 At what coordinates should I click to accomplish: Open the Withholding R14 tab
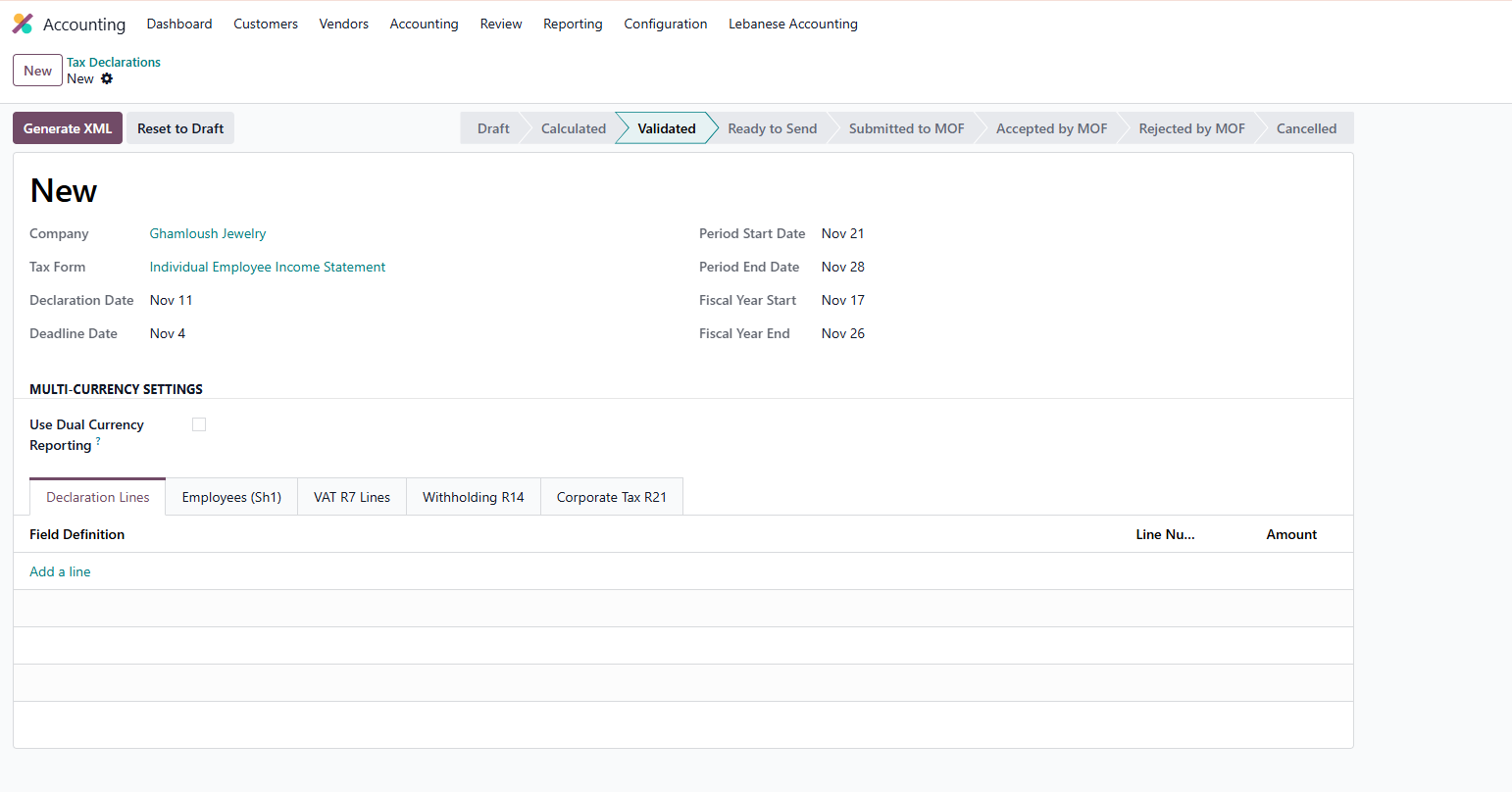click(473, 497)
